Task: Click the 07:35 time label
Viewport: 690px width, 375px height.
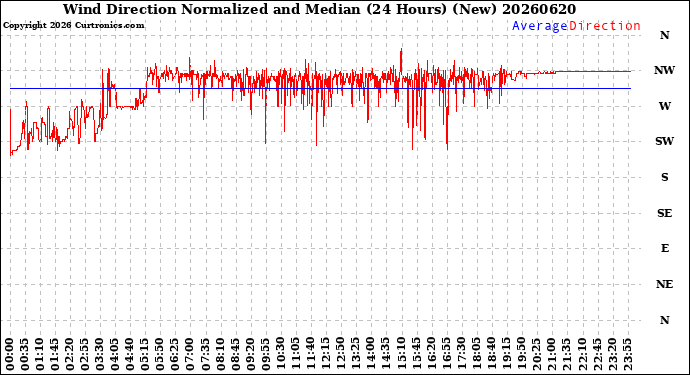Action: (x=205, y=355)
